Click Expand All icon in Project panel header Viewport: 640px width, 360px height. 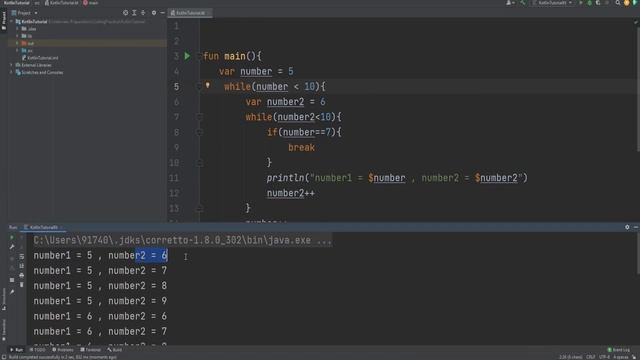pyautogui.click(x=134, y=13)
